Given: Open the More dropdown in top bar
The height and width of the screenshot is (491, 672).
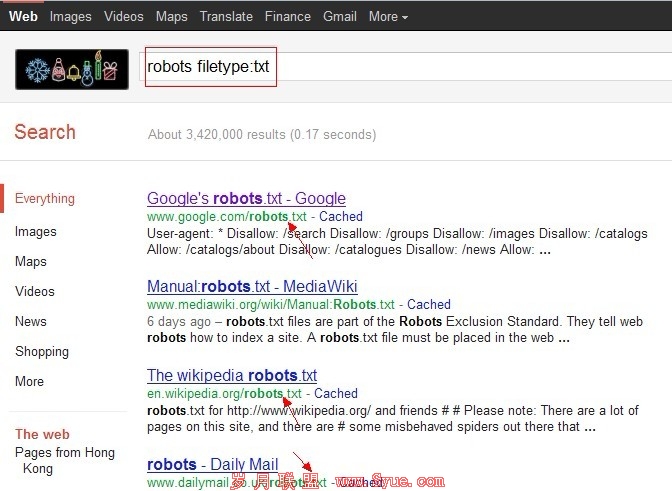Looking at the screenshot, I should tap(388, 16).
